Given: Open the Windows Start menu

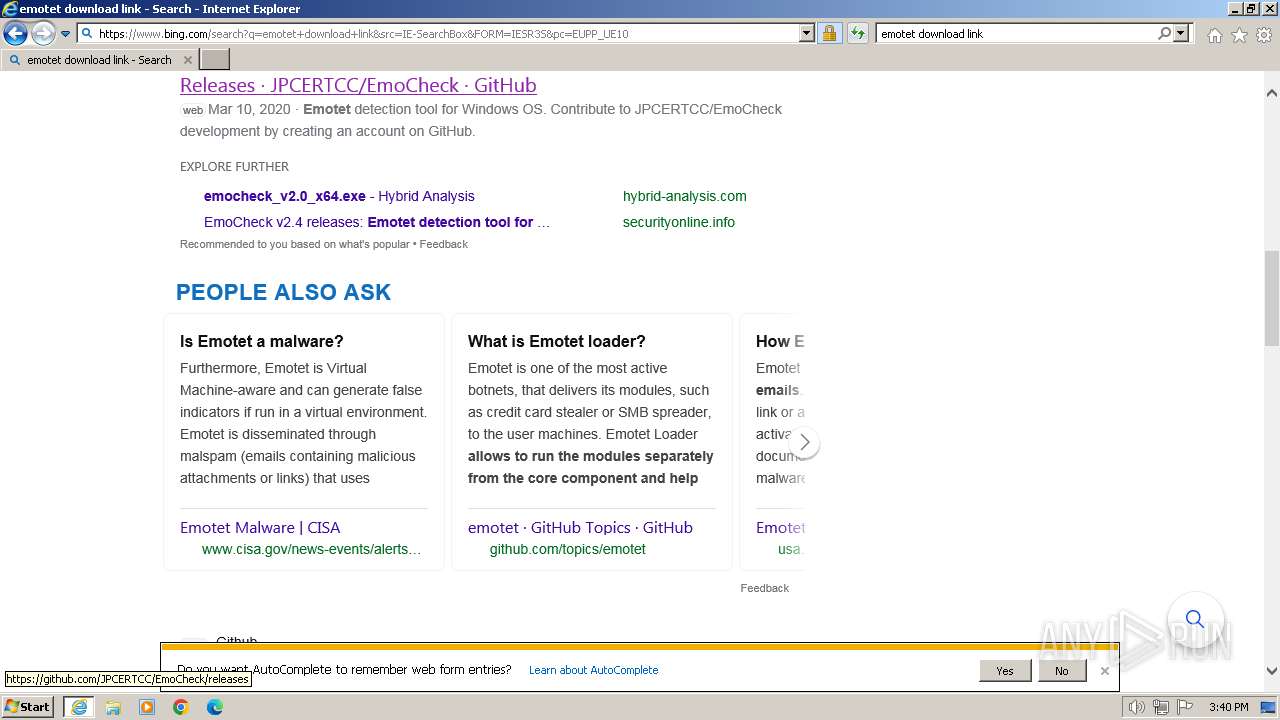Looking at the screenshot, I should click(x=28, y=707).
